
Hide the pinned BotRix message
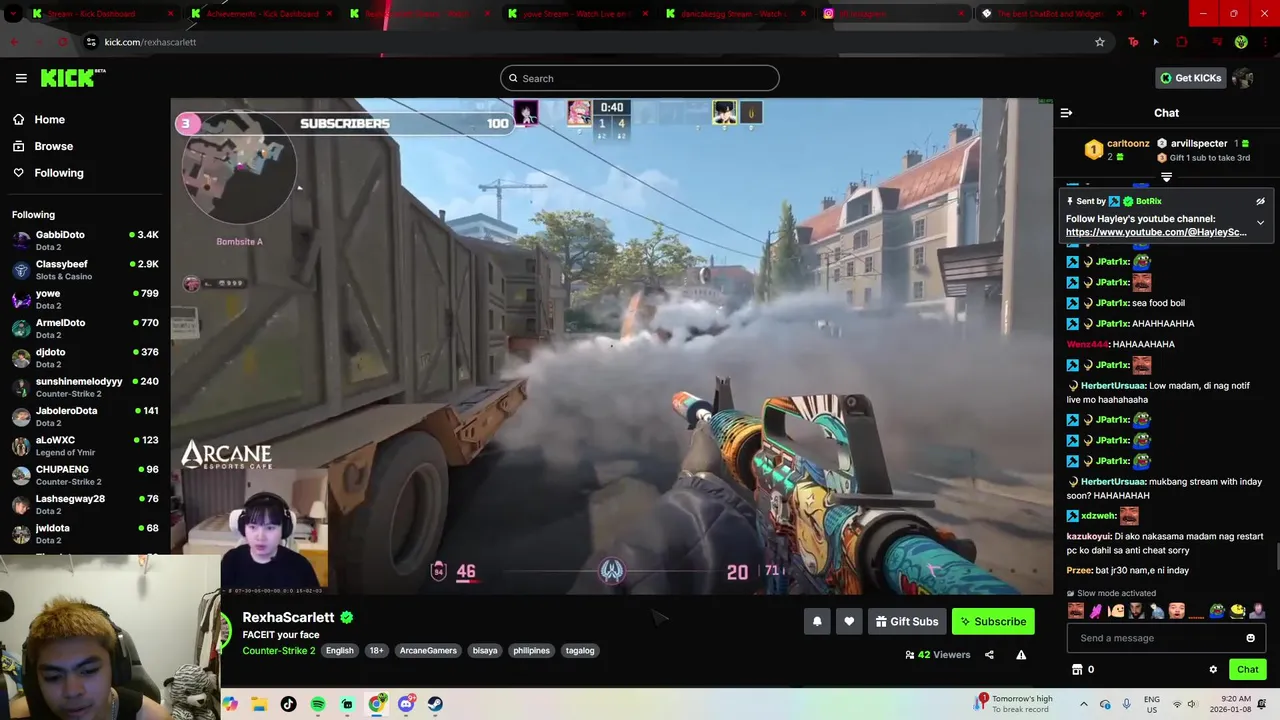click(x=1260, y=201)
